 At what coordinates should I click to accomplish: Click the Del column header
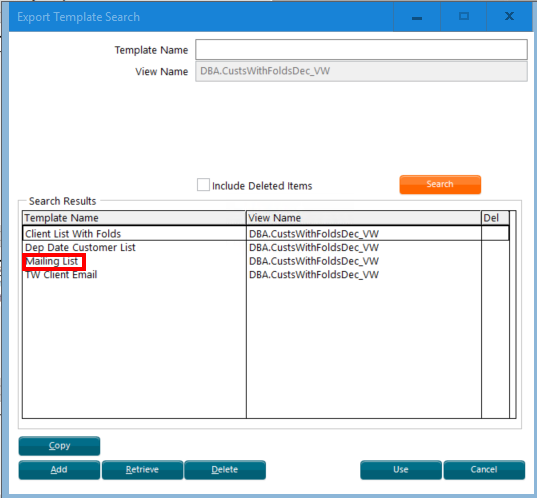(x=495, y=218)
